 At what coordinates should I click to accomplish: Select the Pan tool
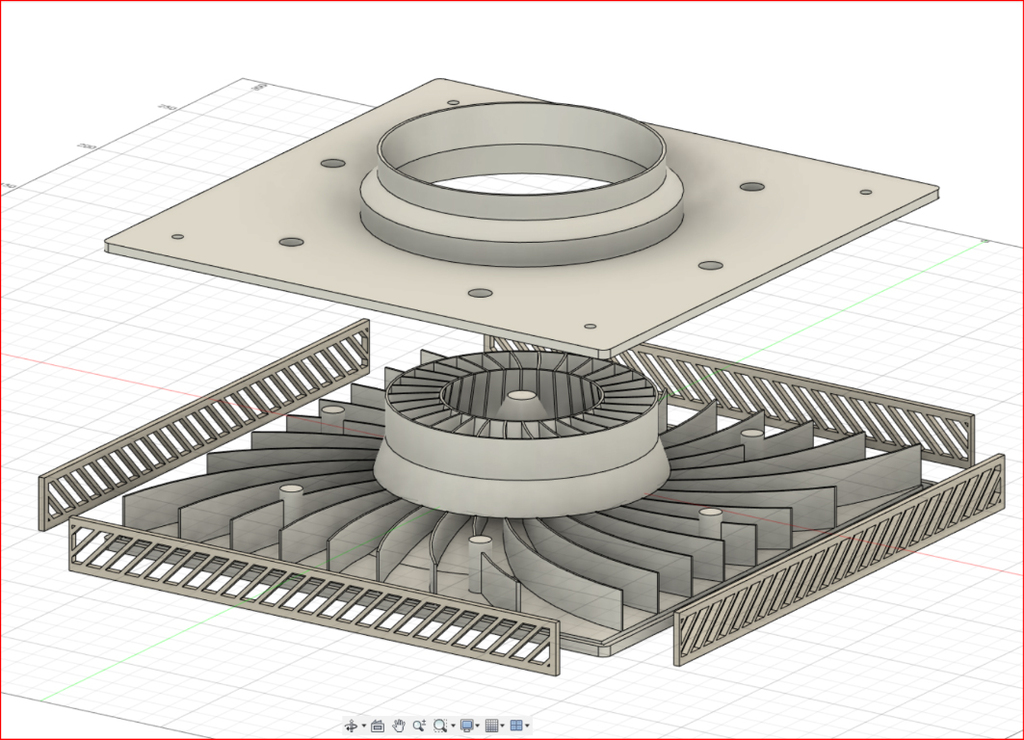(x=399, y=726)
